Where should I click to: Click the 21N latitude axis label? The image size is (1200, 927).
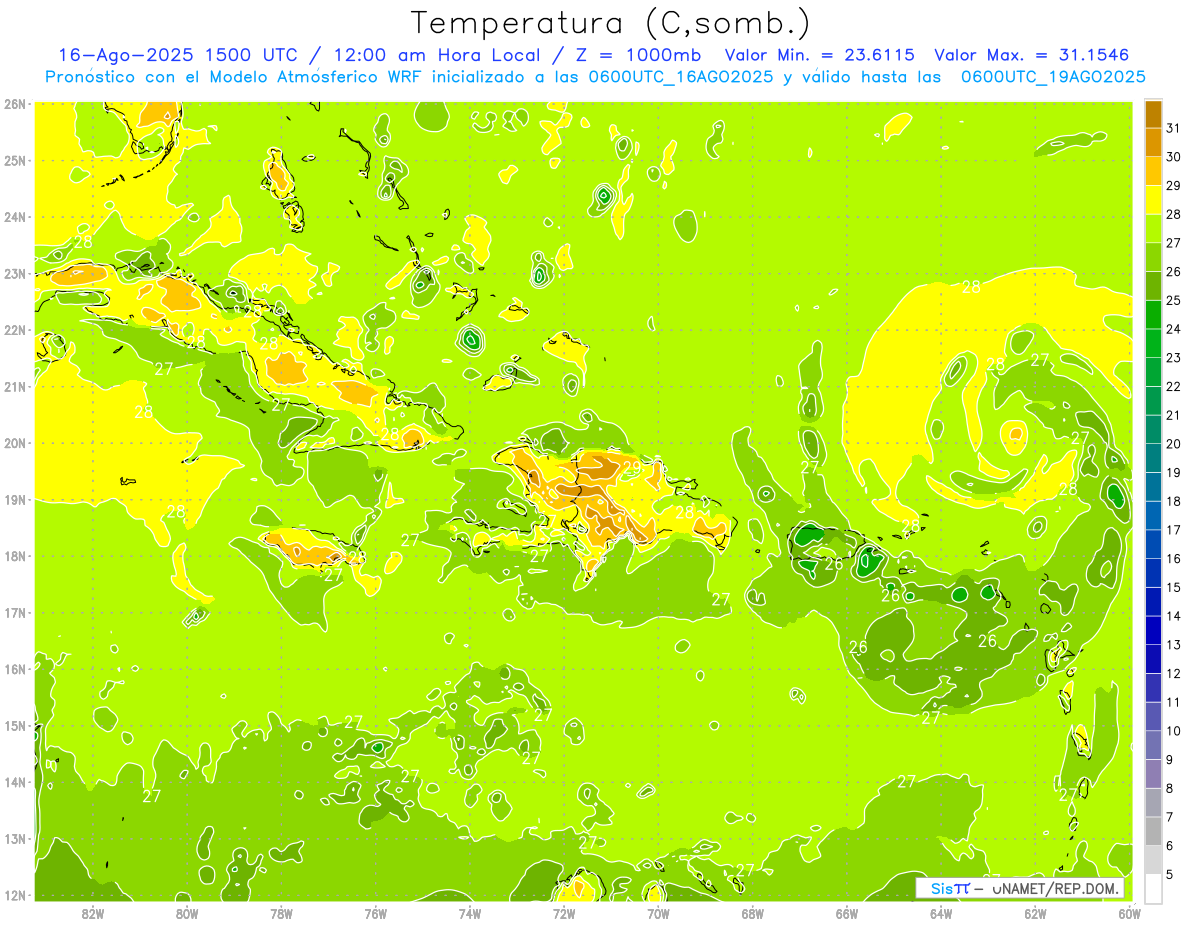pyautogui.click(x=15, y=386)
